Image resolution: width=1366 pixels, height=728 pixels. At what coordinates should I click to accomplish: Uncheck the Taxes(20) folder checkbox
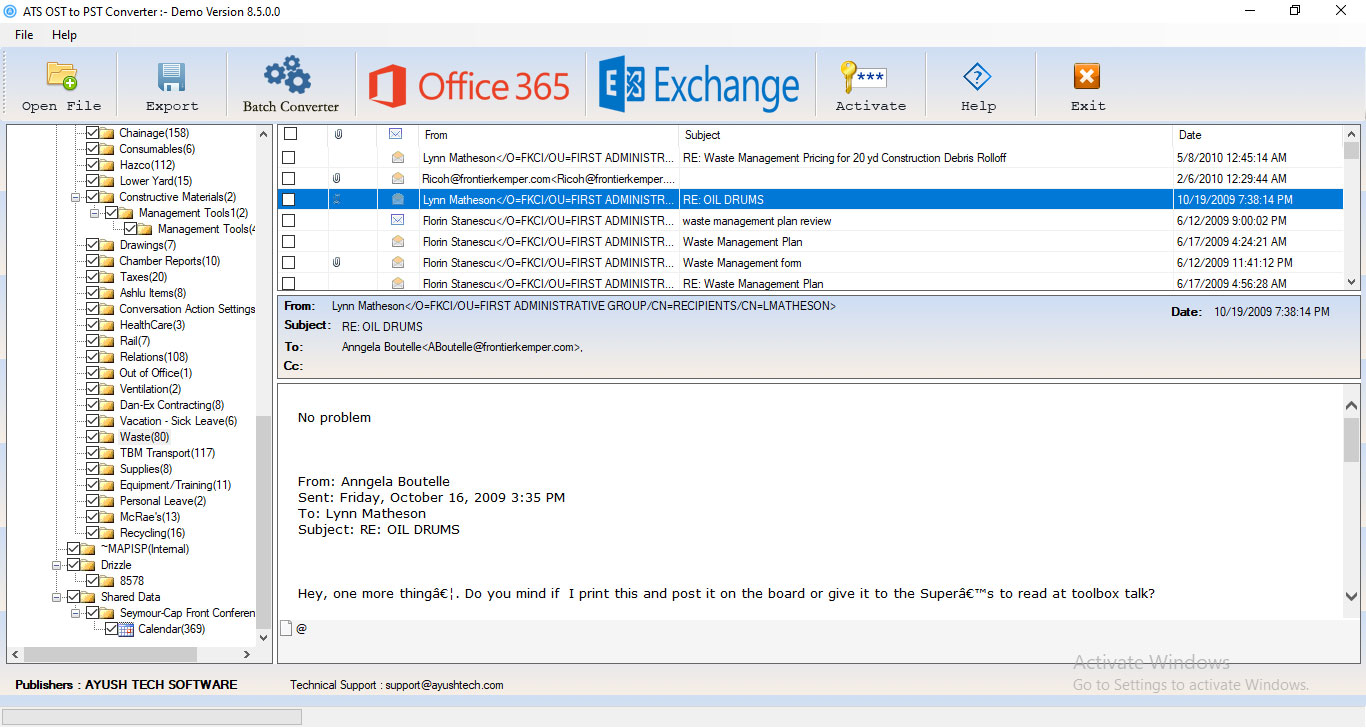(x=93, y=277)
